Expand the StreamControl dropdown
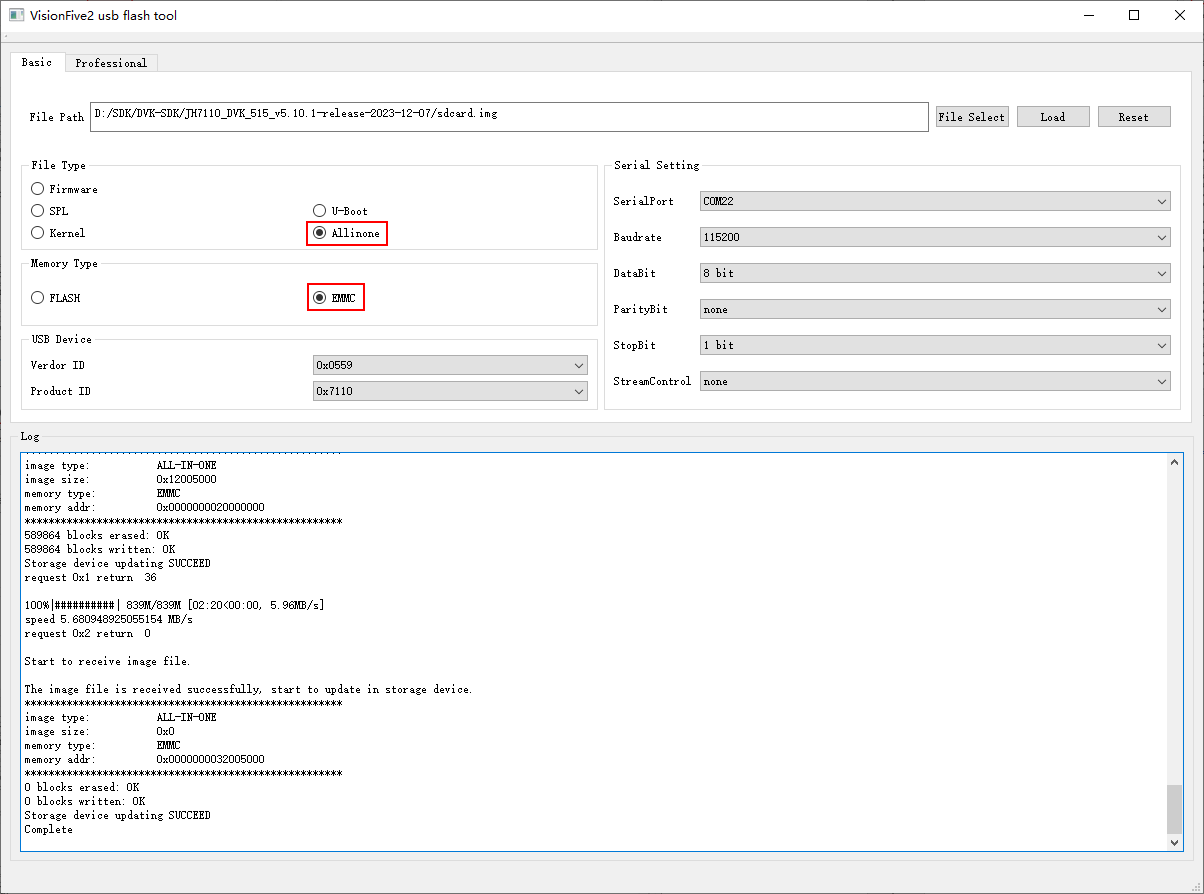Screen dimensions: 1204x894 (935, 381)
